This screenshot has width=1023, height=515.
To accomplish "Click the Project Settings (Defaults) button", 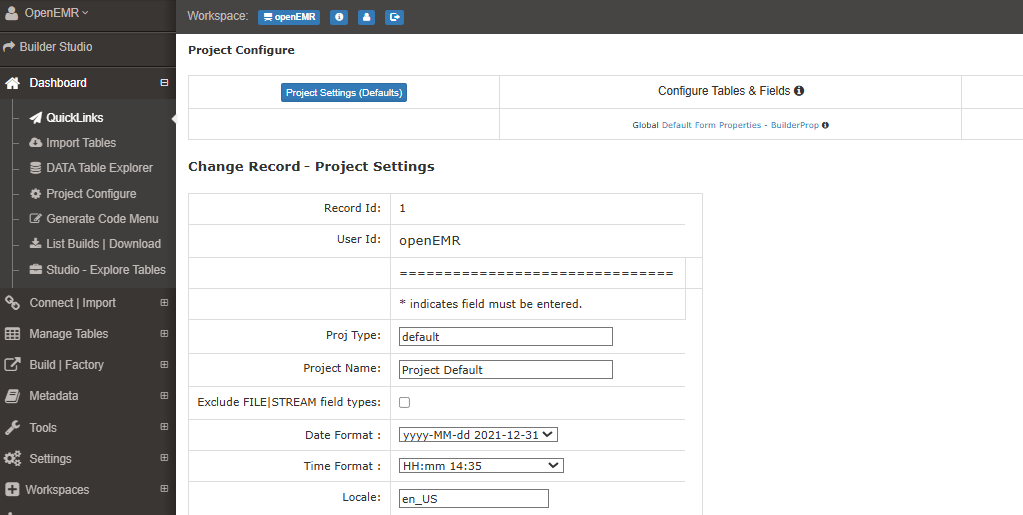I will (344, 93).
